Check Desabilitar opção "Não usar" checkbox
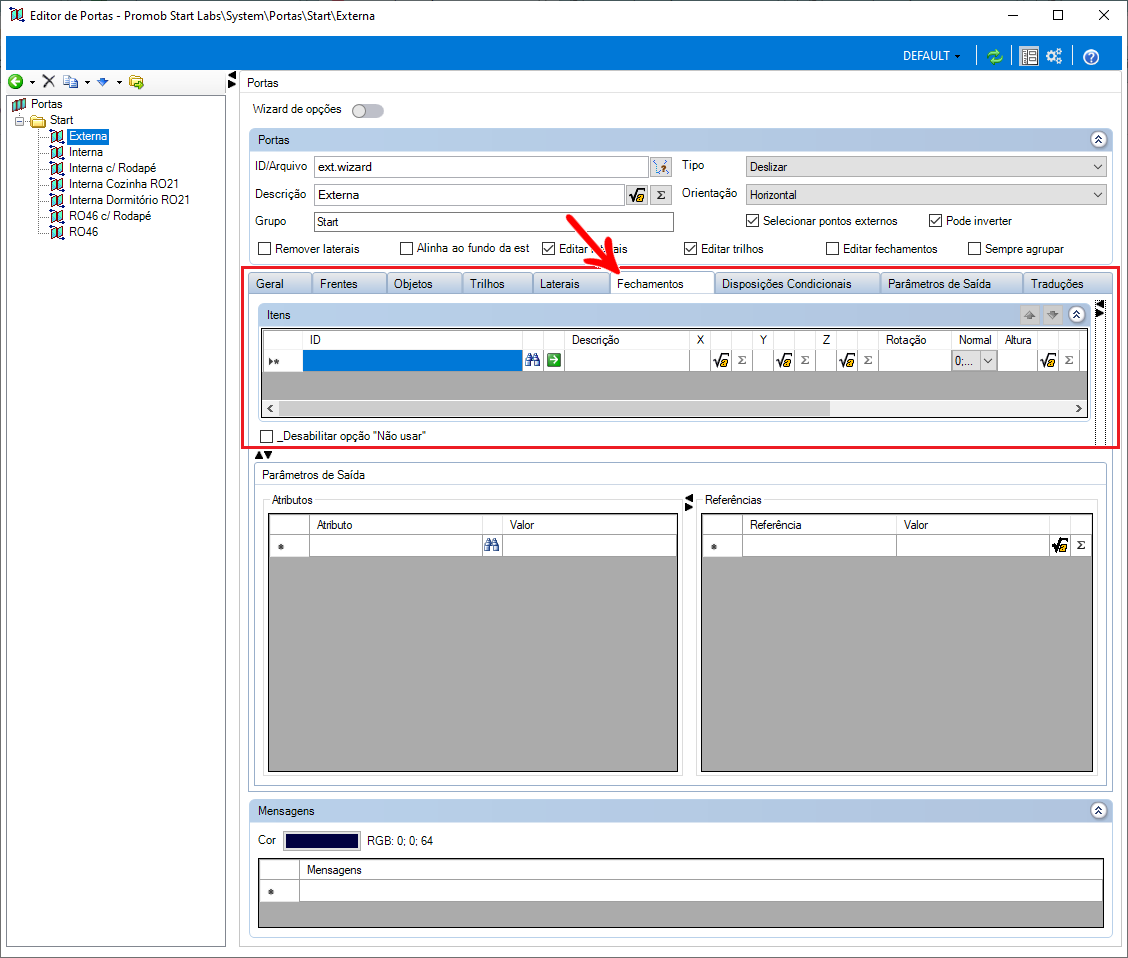1128x958 pixels. pos(267,436)
